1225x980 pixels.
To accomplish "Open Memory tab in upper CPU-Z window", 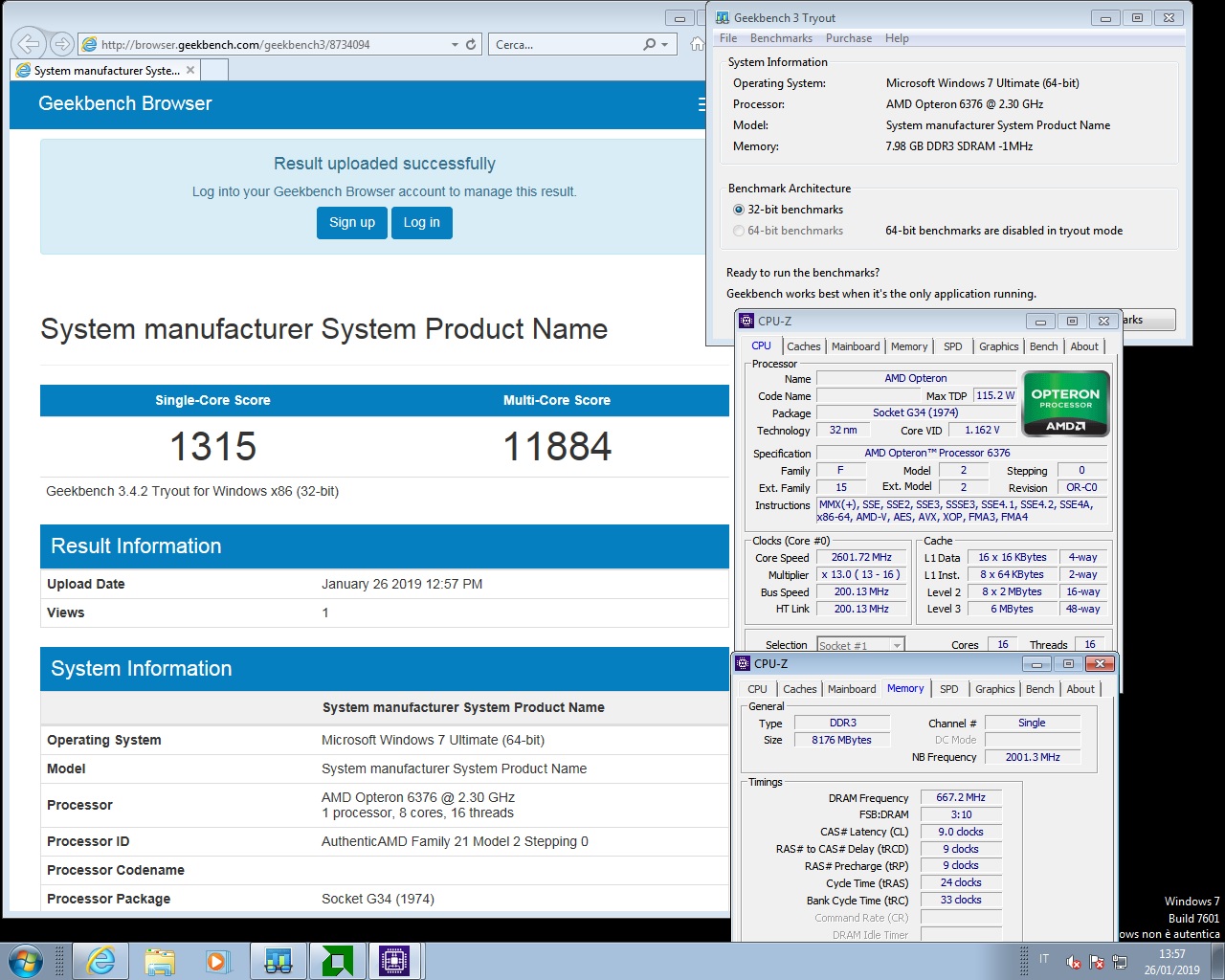I will click(x=909, y=346).
